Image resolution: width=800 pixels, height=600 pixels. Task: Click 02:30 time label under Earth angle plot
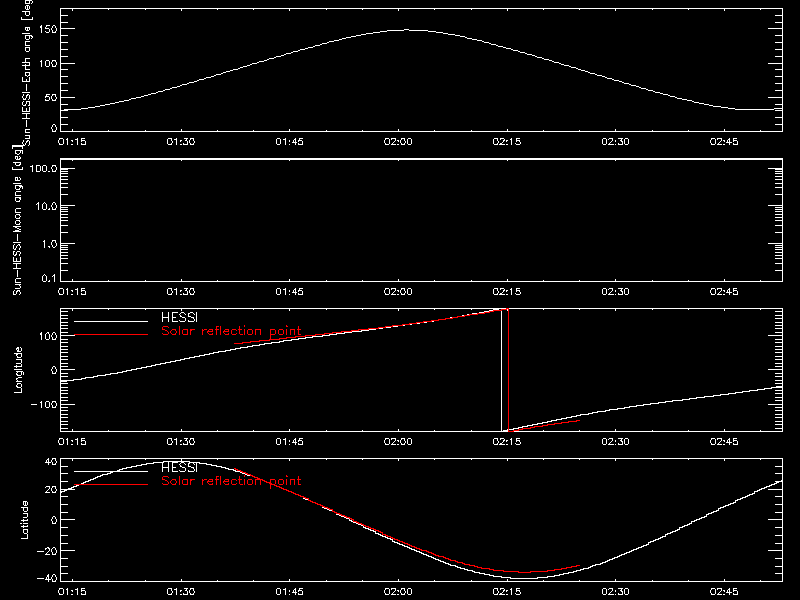(x=615, y=141)
